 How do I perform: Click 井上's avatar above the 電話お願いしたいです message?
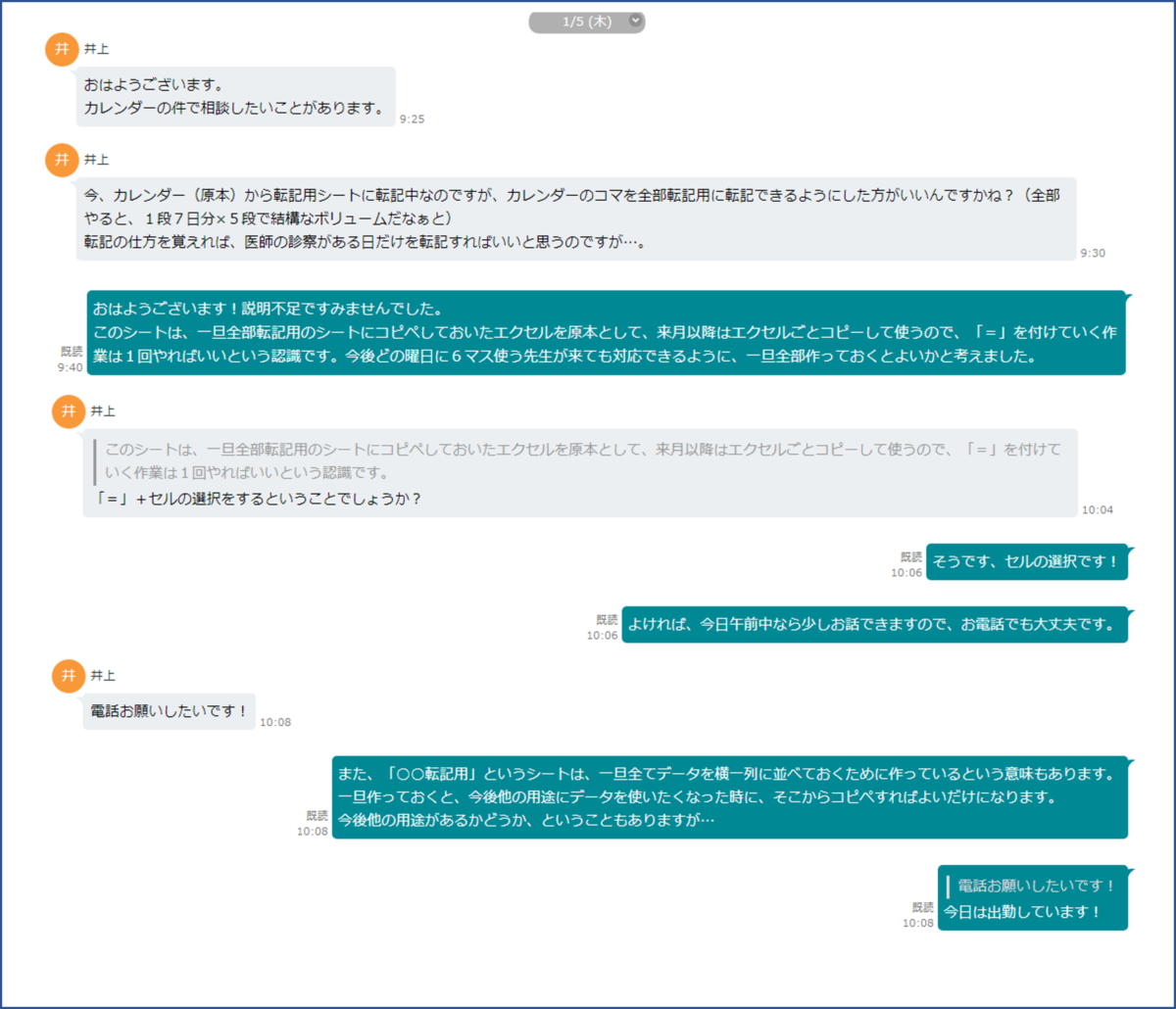(x=68, y=676)
